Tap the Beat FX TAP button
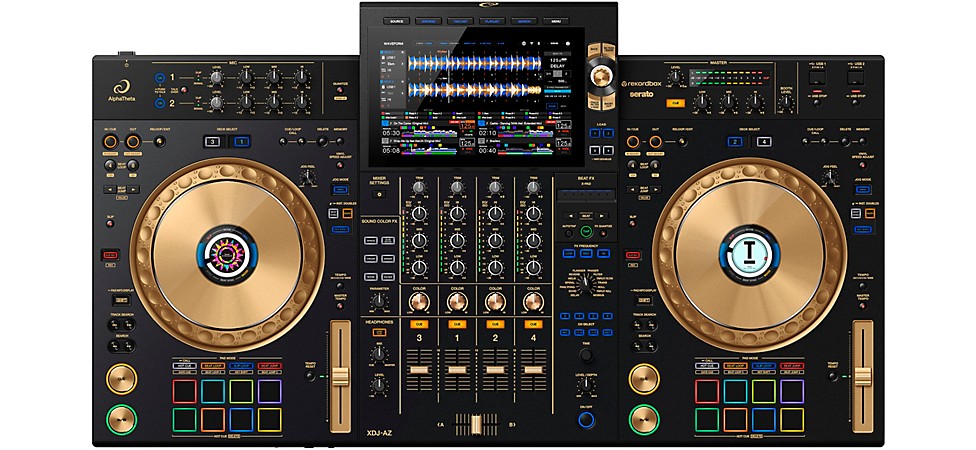976x450 pixels. coord(586,232)
